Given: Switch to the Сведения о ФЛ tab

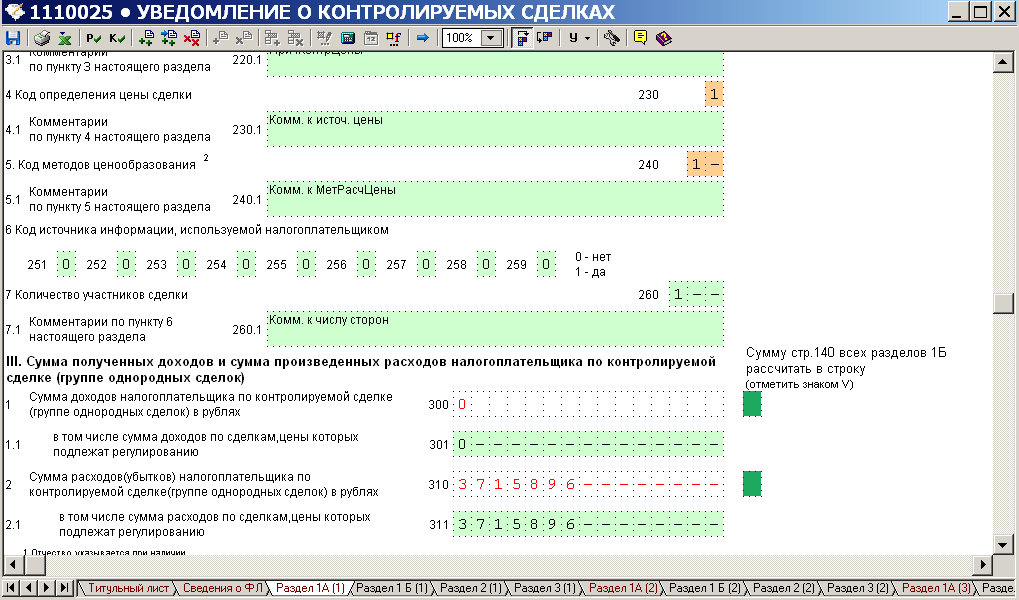Looking at the screenshot, I should click(222, 588).
